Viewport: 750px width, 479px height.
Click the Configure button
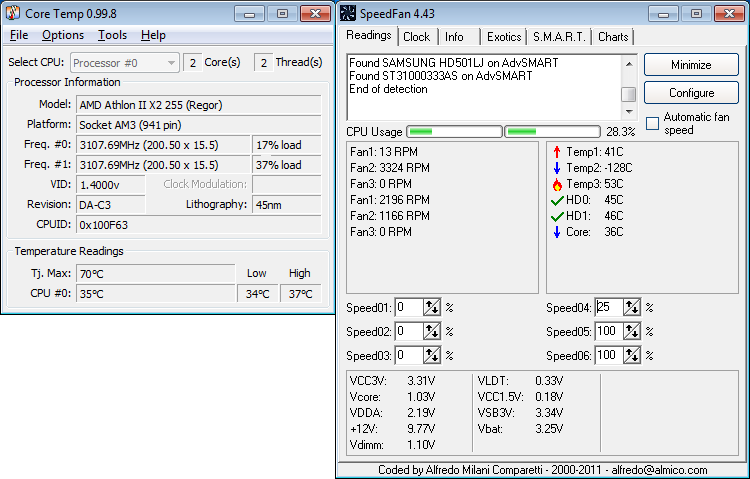click(x=691, y=92)
